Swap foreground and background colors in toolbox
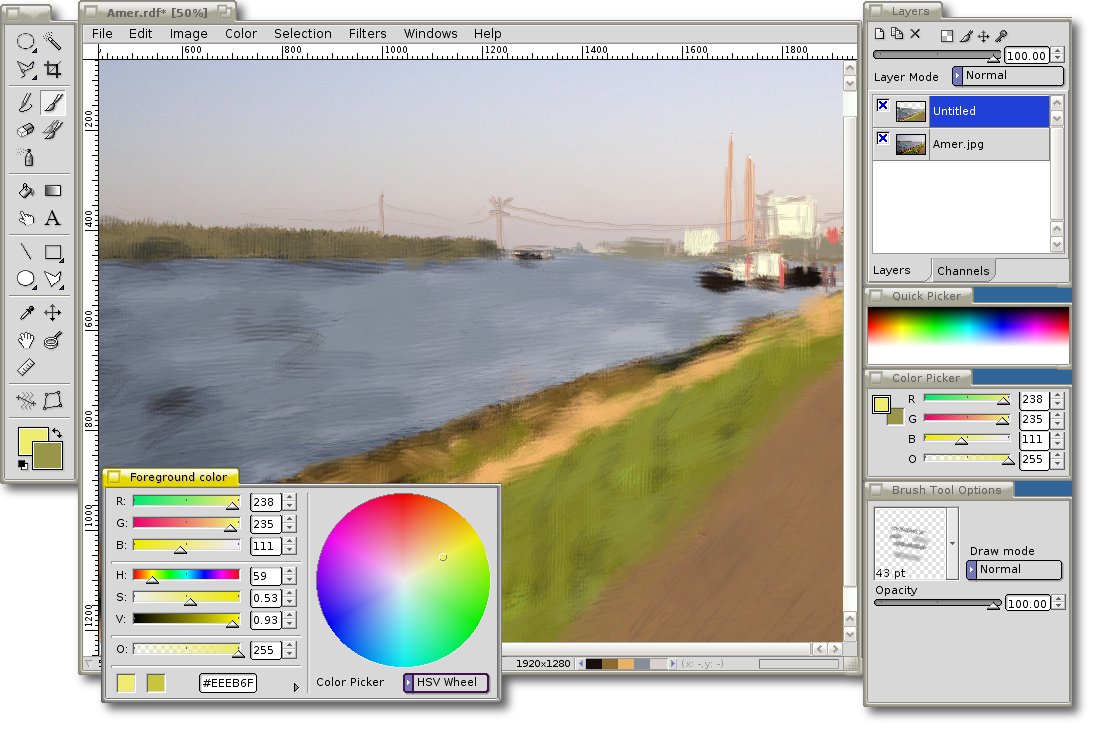The image size is (1110, 735). coord(57,432)
